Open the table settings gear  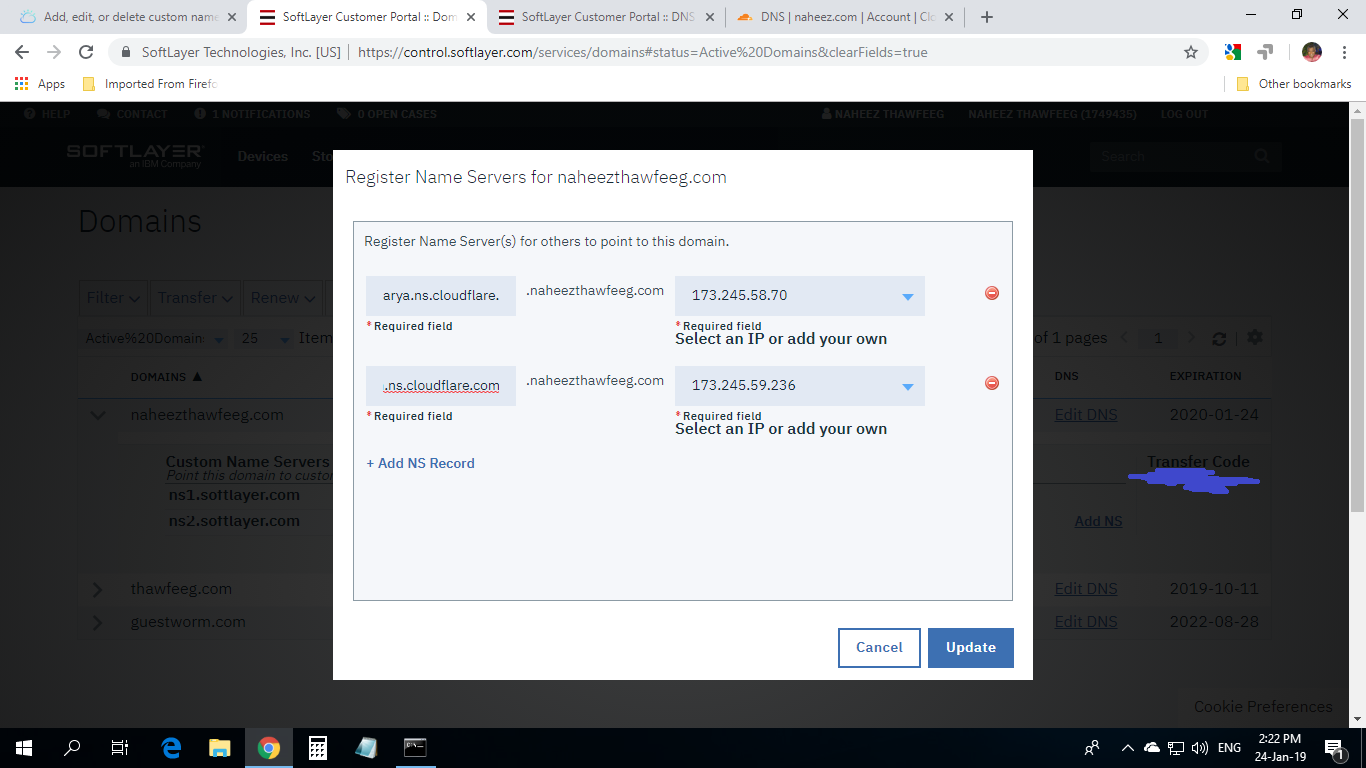(x=1255, y=338)
